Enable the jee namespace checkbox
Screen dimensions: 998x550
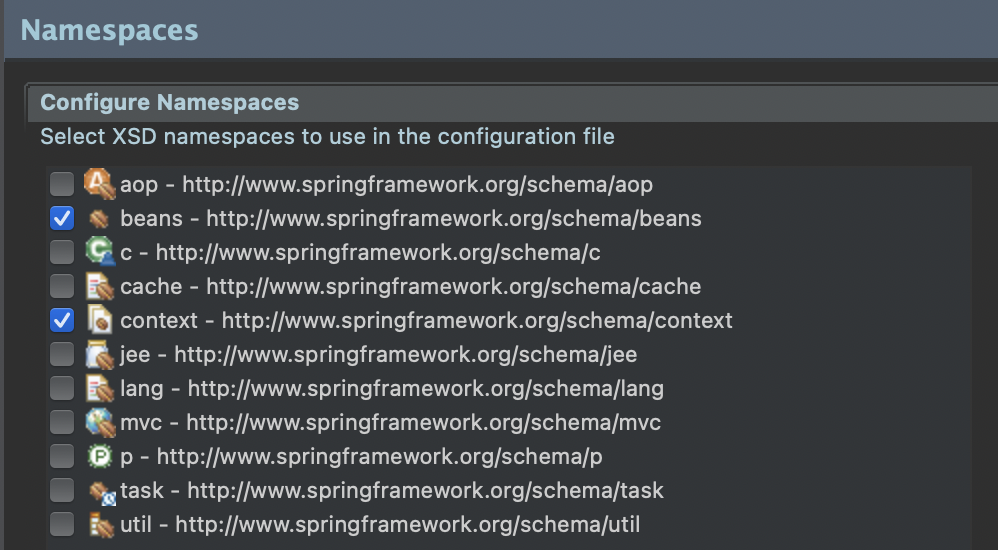point(62,355)
